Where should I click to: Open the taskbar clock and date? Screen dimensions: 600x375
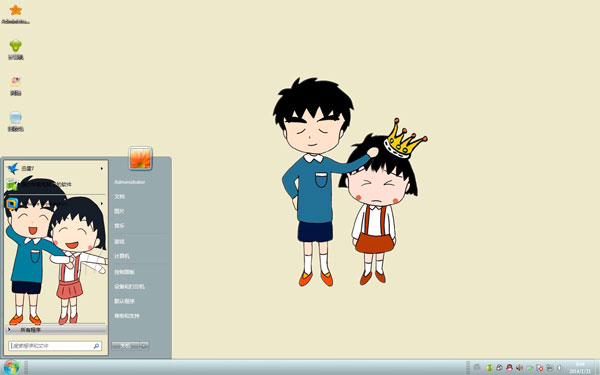click(x=580, y=368)
